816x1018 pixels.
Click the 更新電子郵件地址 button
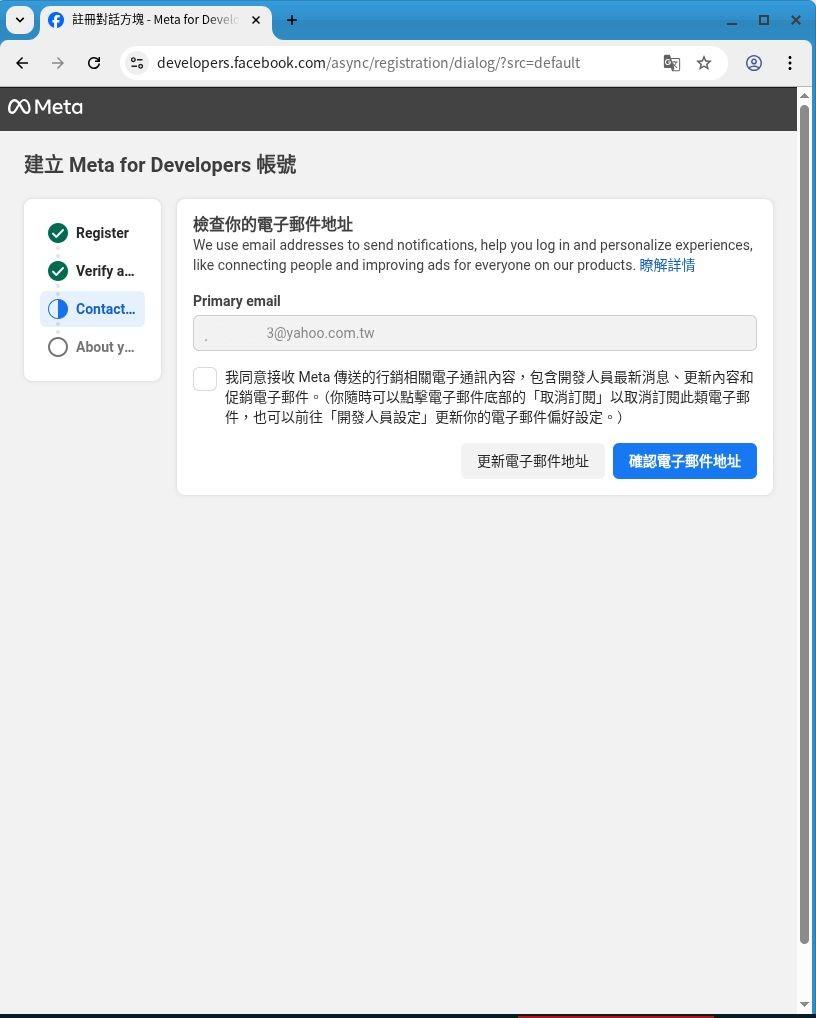tap(532, 461)
